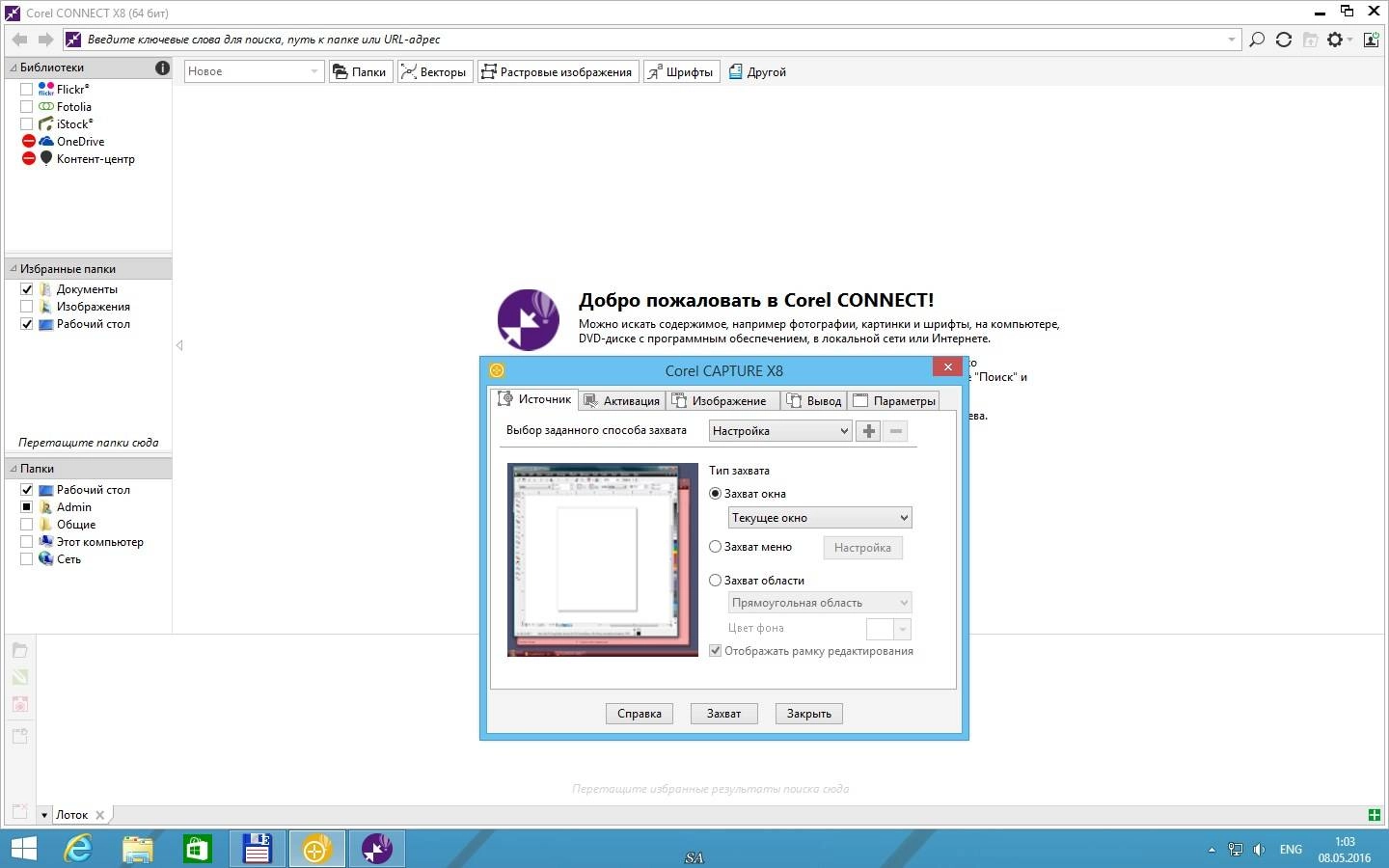1389x868 pixels.
Task: Click the iStock library icon
Action: tap(45, 123)
